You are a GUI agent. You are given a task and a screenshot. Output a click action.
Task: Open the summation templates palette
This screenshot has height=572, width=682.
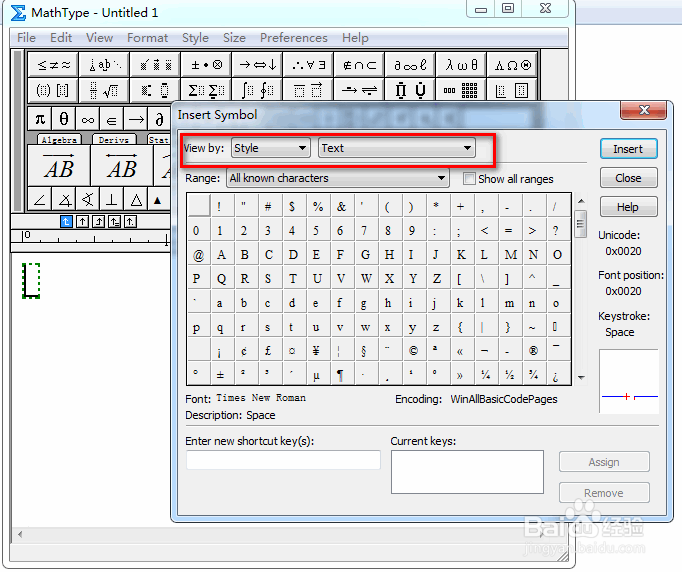click(x=206, y=90)
